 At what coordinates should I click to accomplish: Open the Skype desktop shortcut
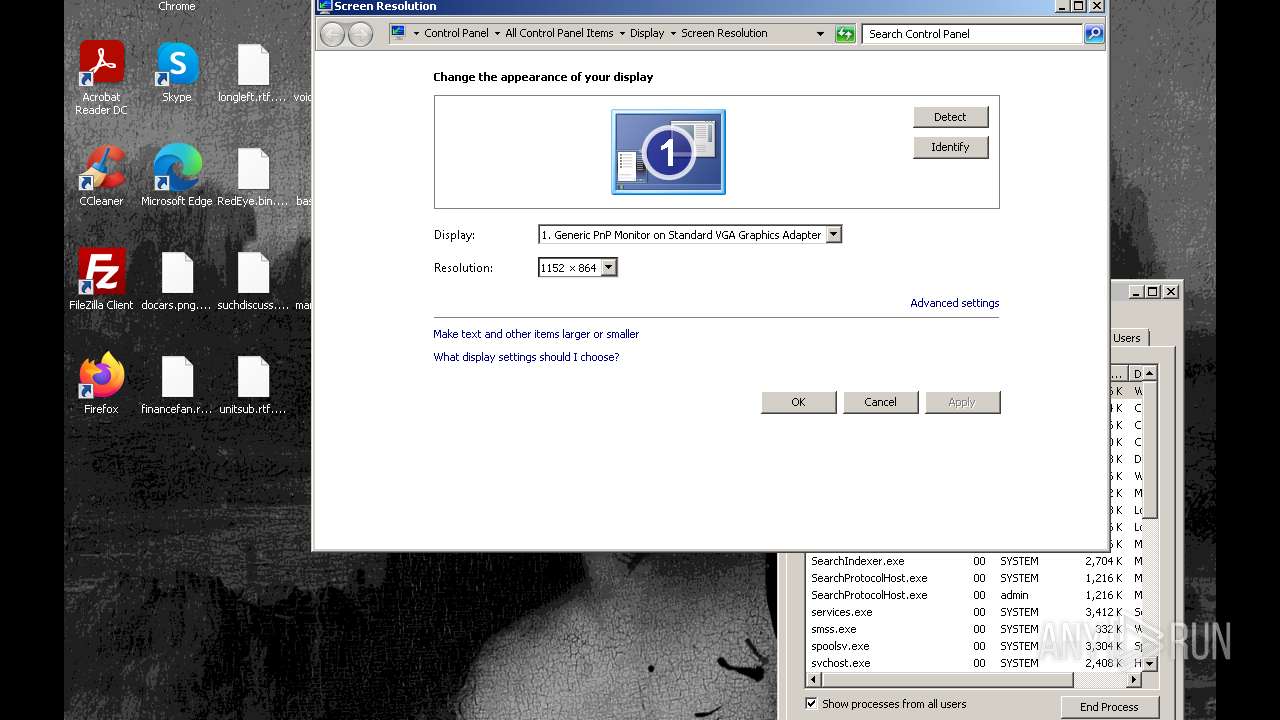(x=177, y=73)
